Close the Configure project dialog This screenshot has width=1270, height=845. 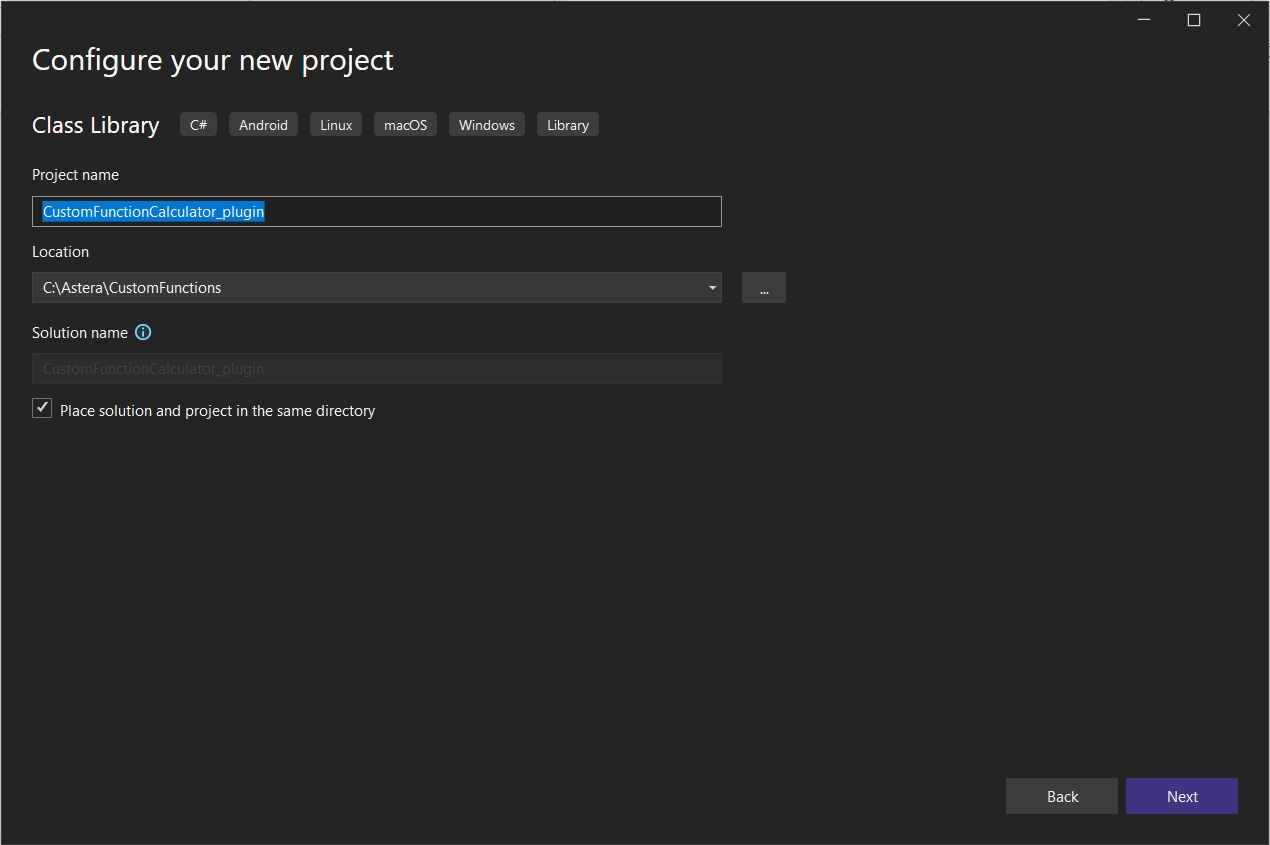point(1243,20)
